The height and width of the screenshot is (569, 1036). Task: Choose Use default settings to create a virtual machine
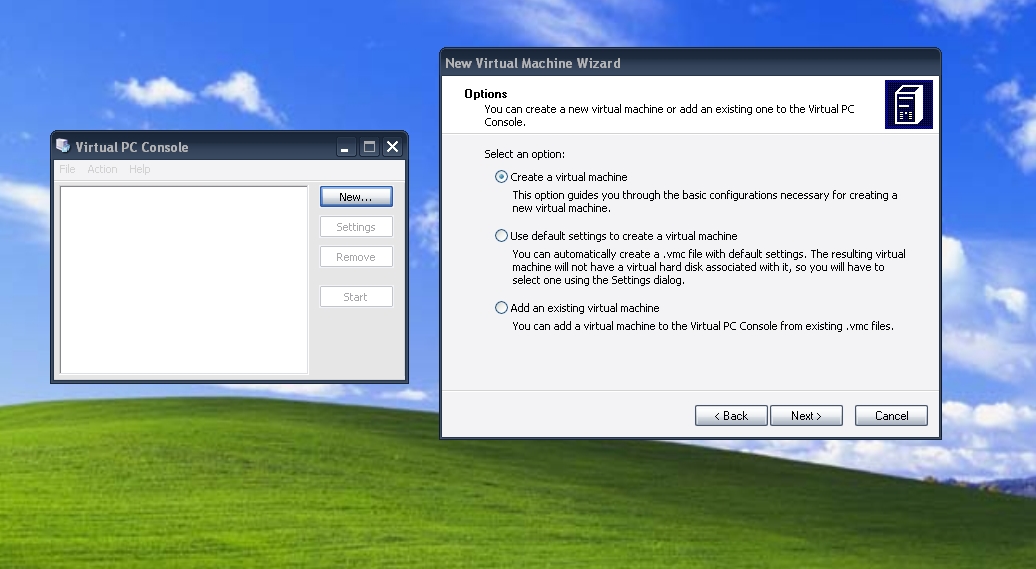(x=616, y=236)
